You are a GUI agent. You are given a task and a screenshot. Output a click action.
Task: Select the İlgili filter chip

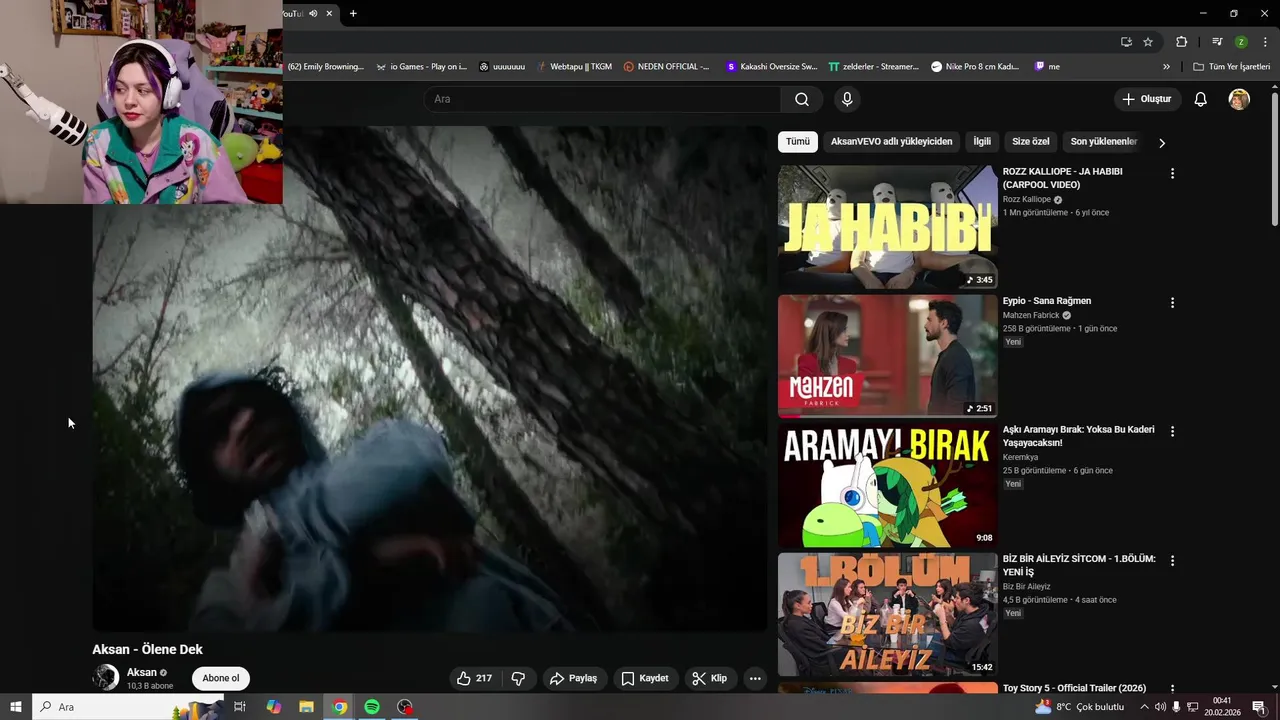pyautogui.click(x=982, y=142)
